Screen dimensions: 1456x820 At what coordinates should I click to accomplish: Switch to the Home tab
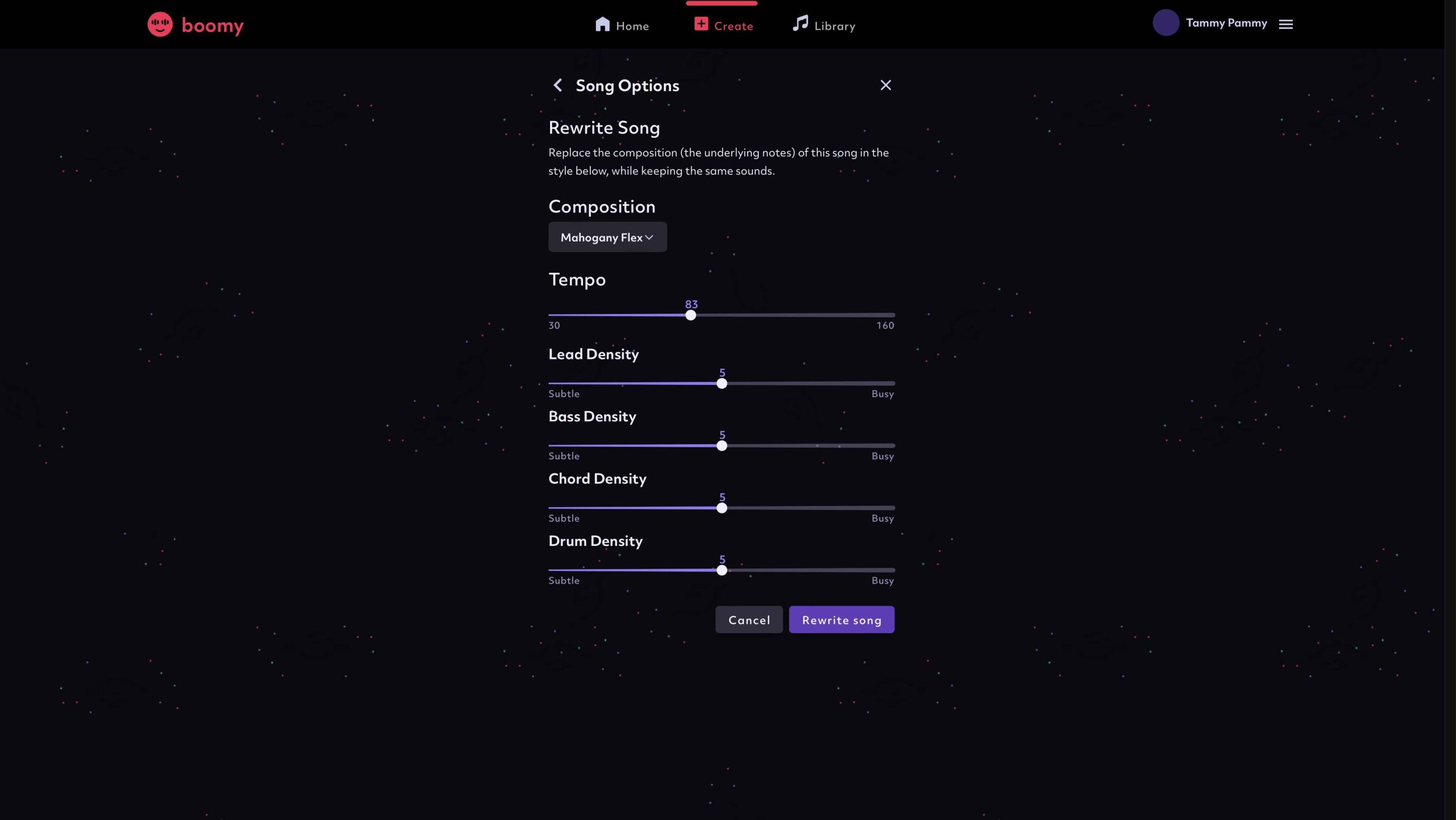(632, 26)
